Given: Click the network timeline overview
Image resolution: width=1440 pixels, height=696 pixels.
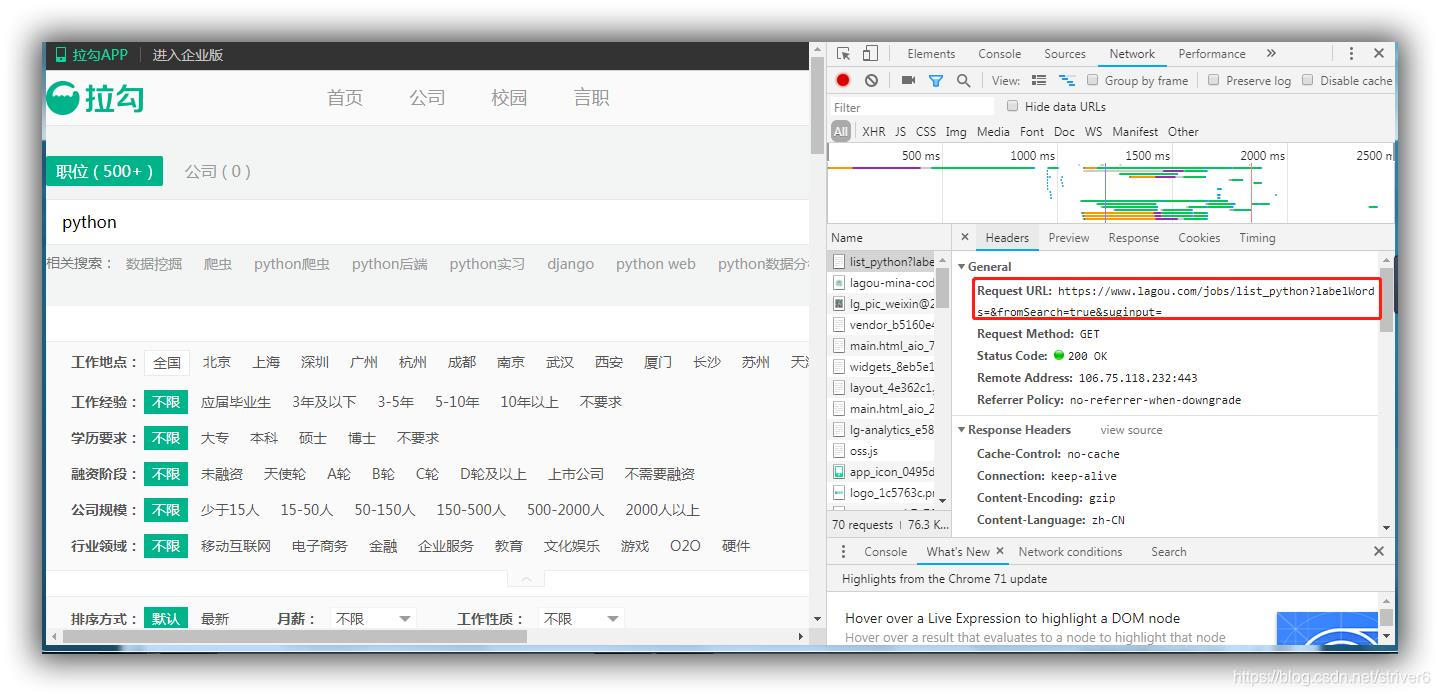Looking at the screenshot, I should pyautogui.click(x=1110, y=183).
